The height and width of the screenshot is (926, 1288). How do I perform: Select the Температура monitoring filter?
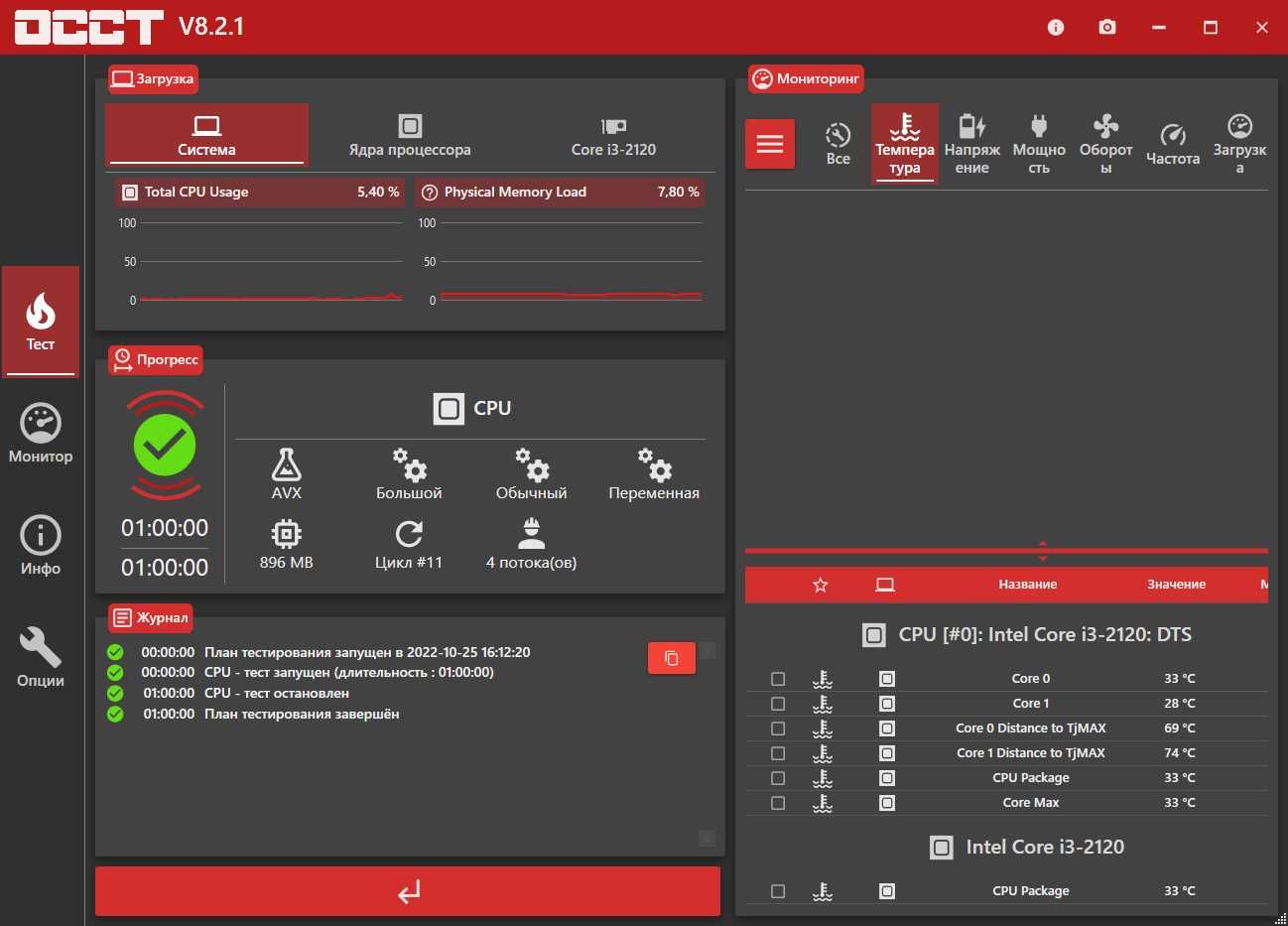coord(905,144)
